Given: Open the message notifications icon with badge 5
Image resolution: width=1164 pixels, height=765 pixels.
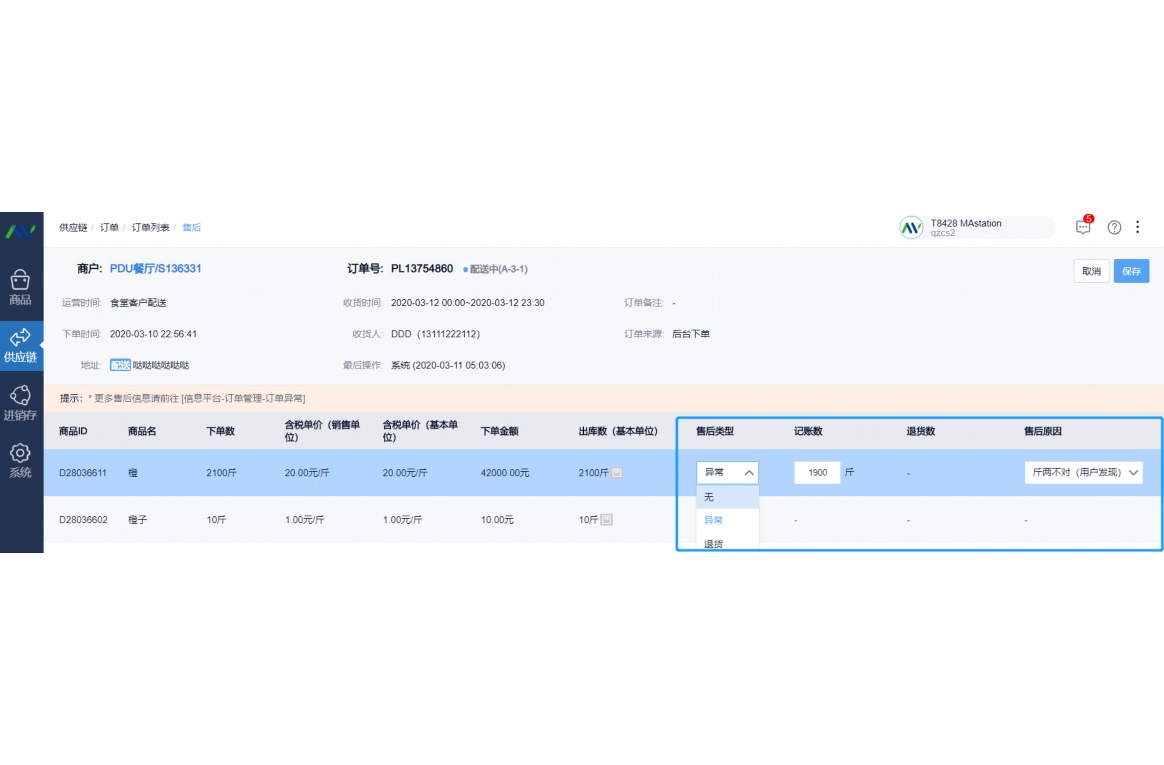Looking at the screenshot, I should 1082,228.
